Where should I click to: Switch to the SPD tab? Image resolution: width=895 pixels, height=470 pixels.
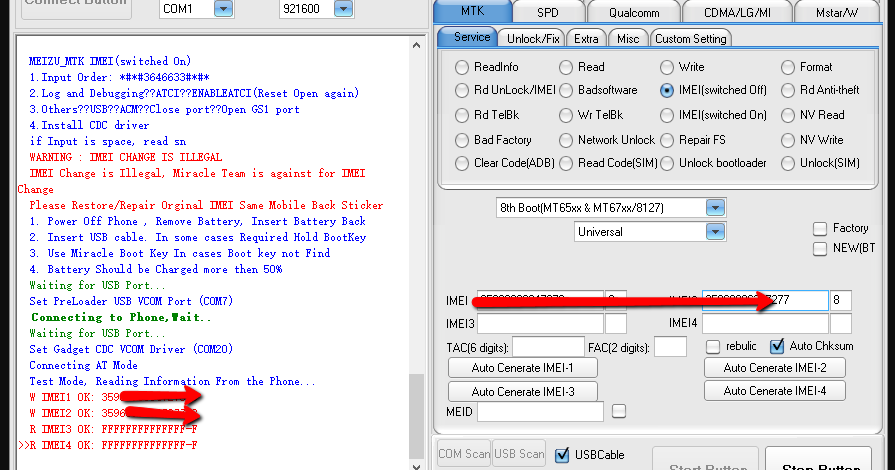548,12
